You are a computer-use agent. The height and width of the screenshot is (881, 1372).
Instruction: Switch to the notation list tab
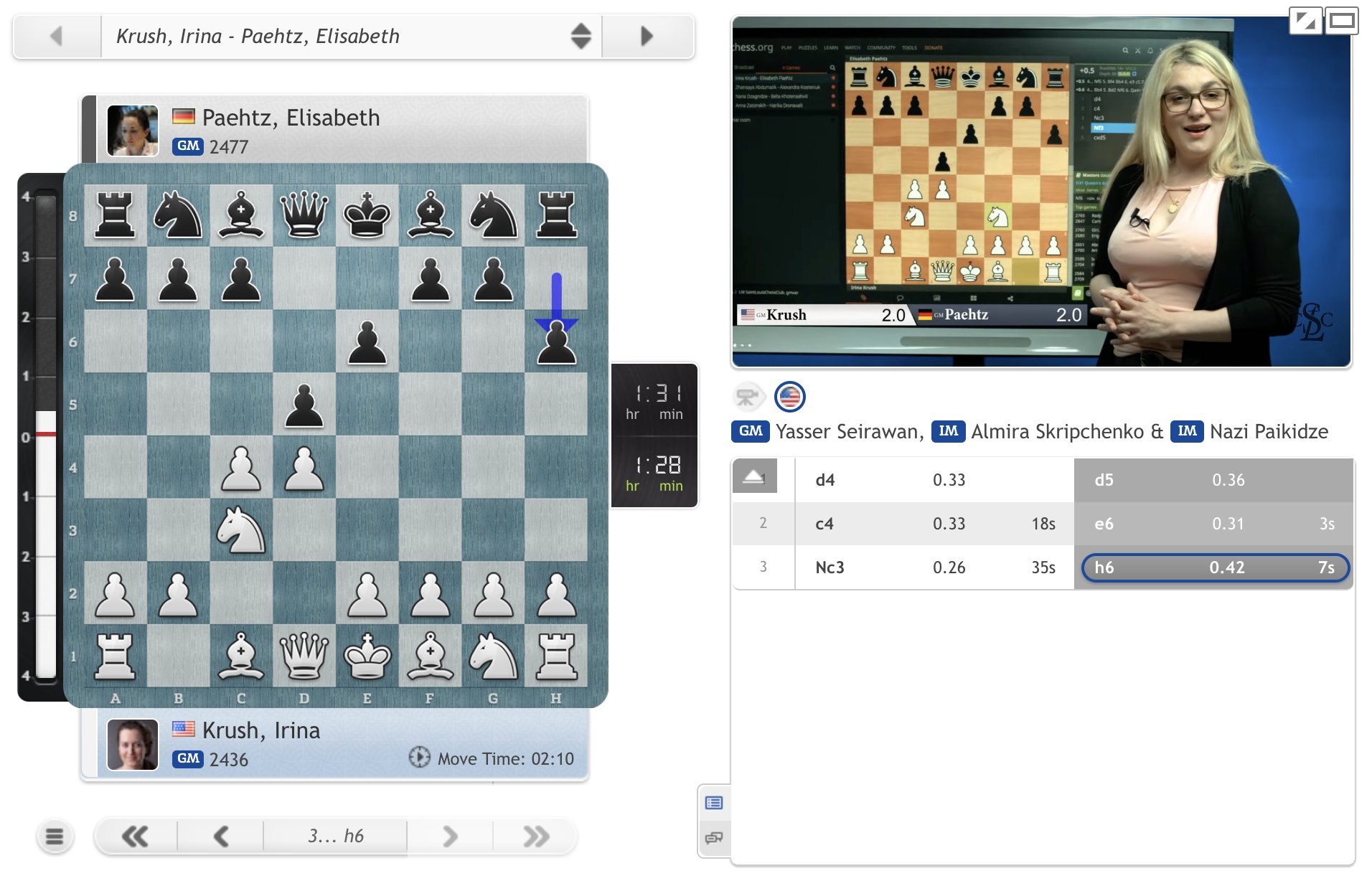tap(714, 803)
